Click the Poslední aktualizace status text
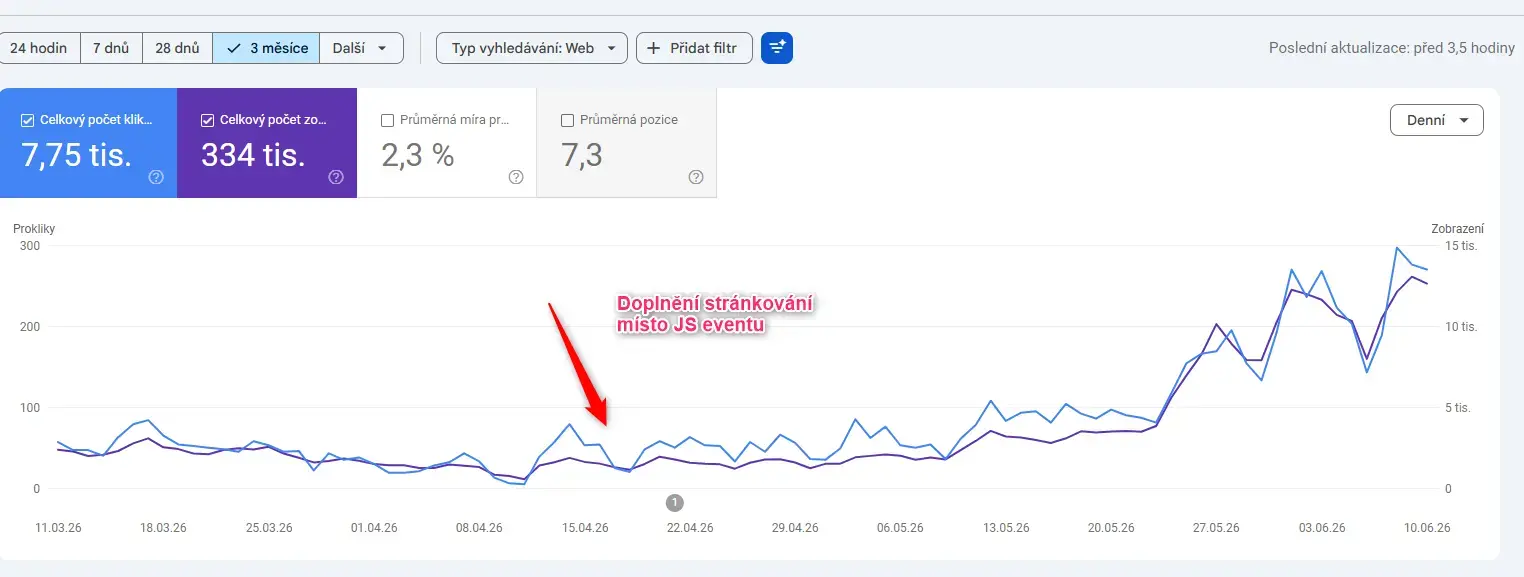The width and height of the screenshot is (1524, 577). click(1390, 48)
